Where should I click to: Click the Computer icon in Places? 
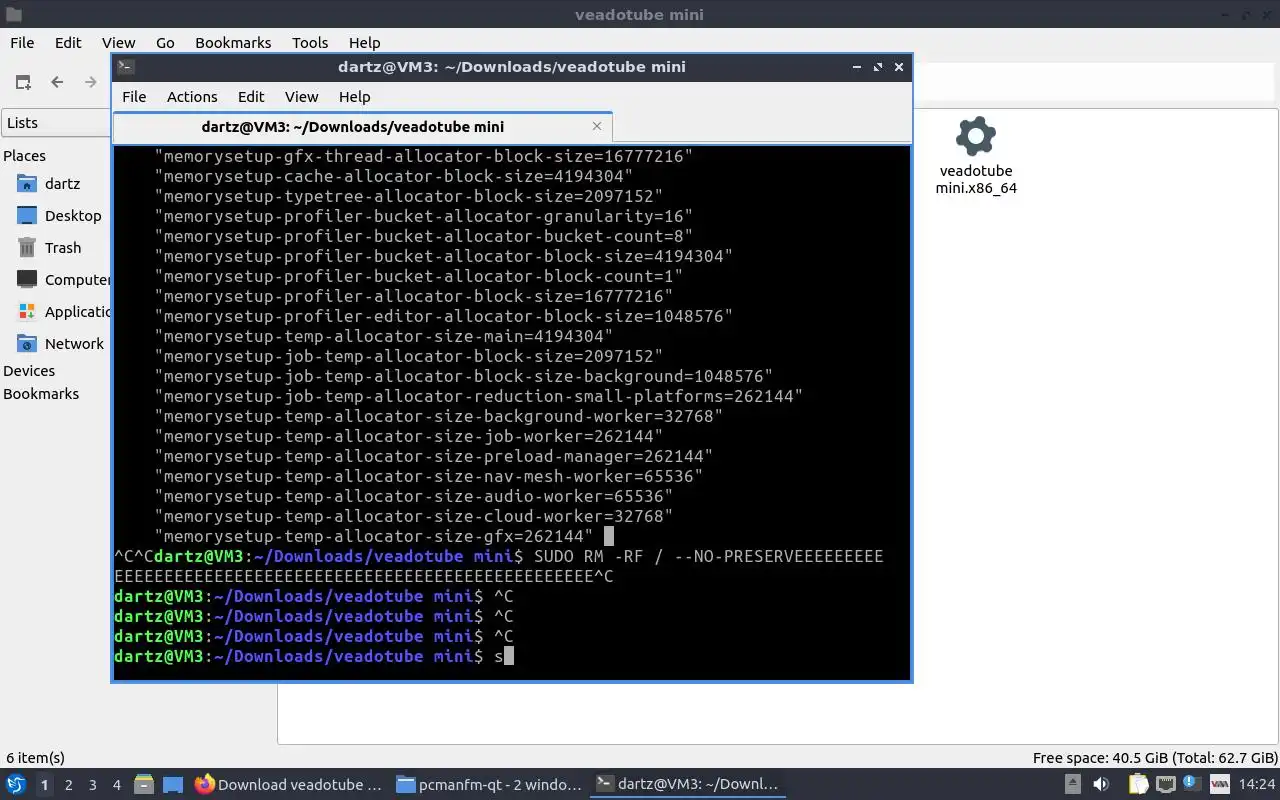pos(27,280)
